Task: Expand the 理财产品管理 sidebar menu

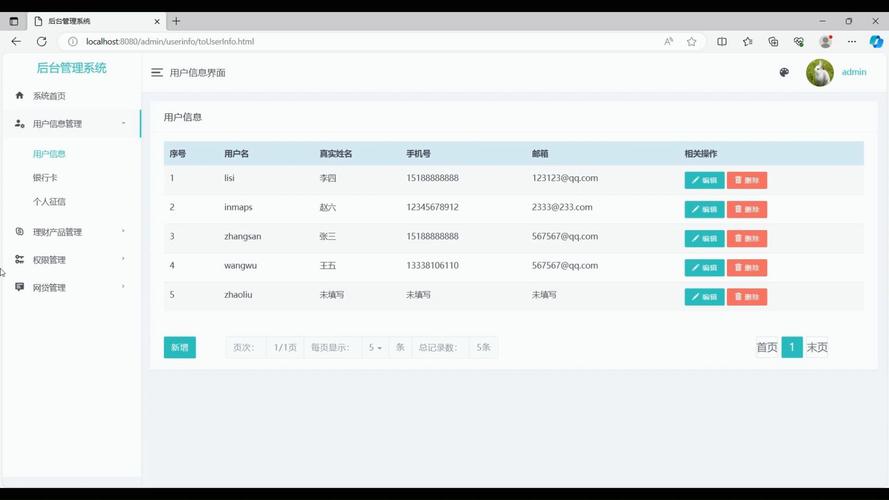Action: pyautogui.click(x=70, y=232)
